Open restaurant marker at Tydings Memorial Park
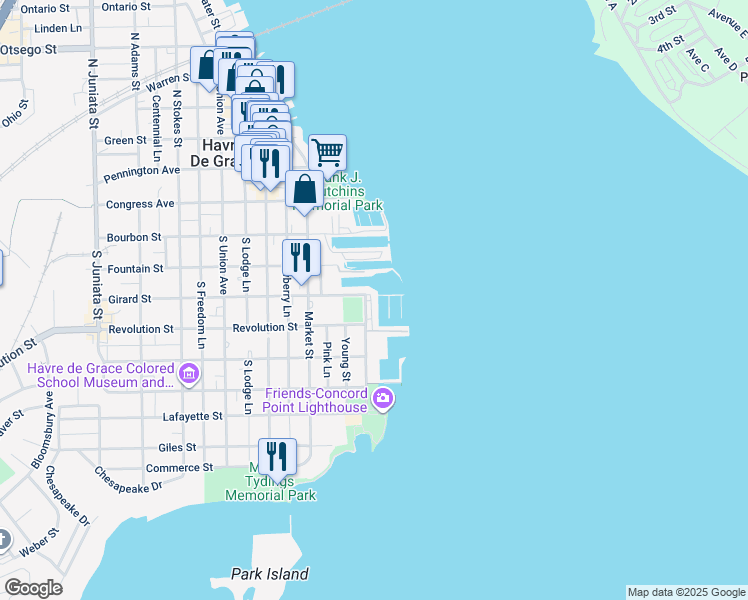This screenshot has width=748, height=600. pos(277,457)
